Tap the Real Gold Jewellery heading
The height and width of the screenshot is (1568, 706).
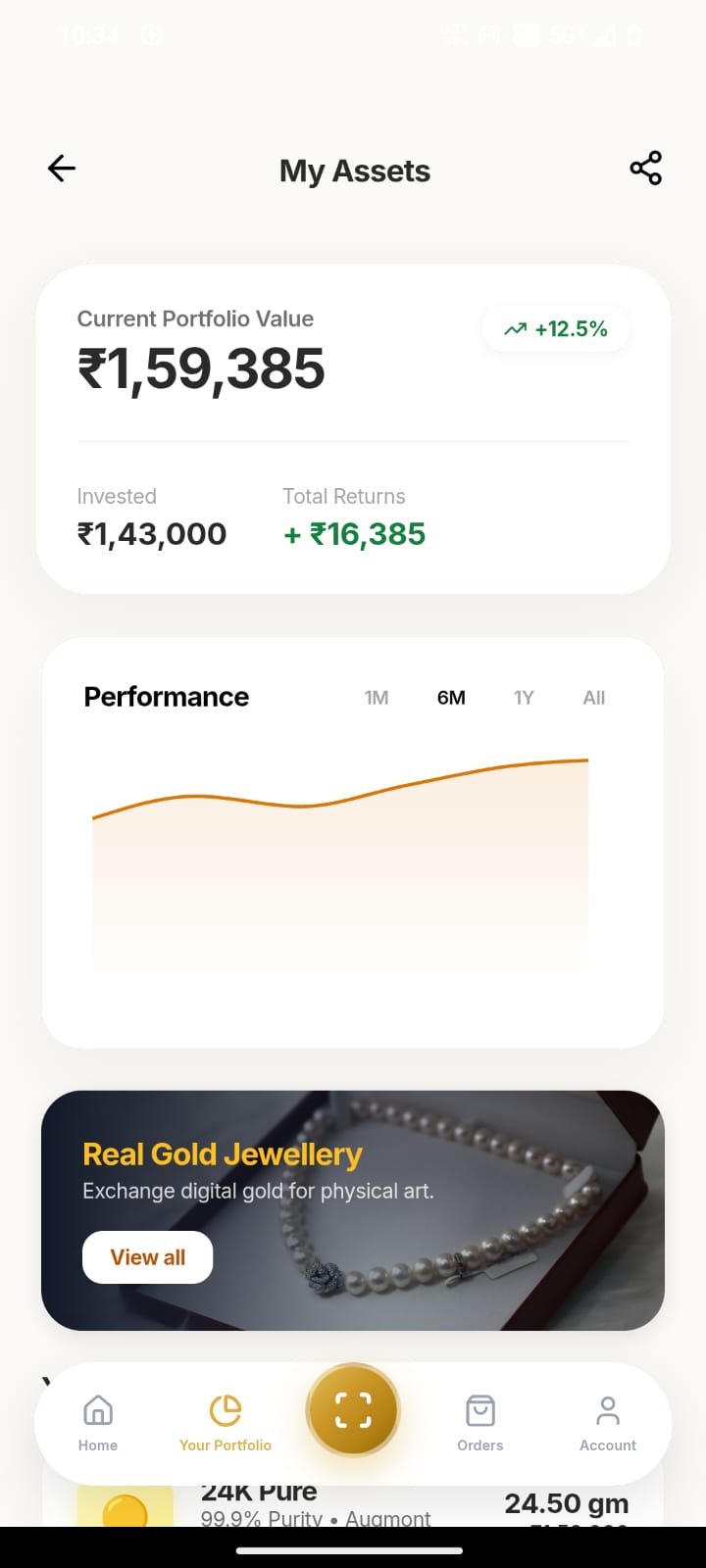[x=223, y=1154]
